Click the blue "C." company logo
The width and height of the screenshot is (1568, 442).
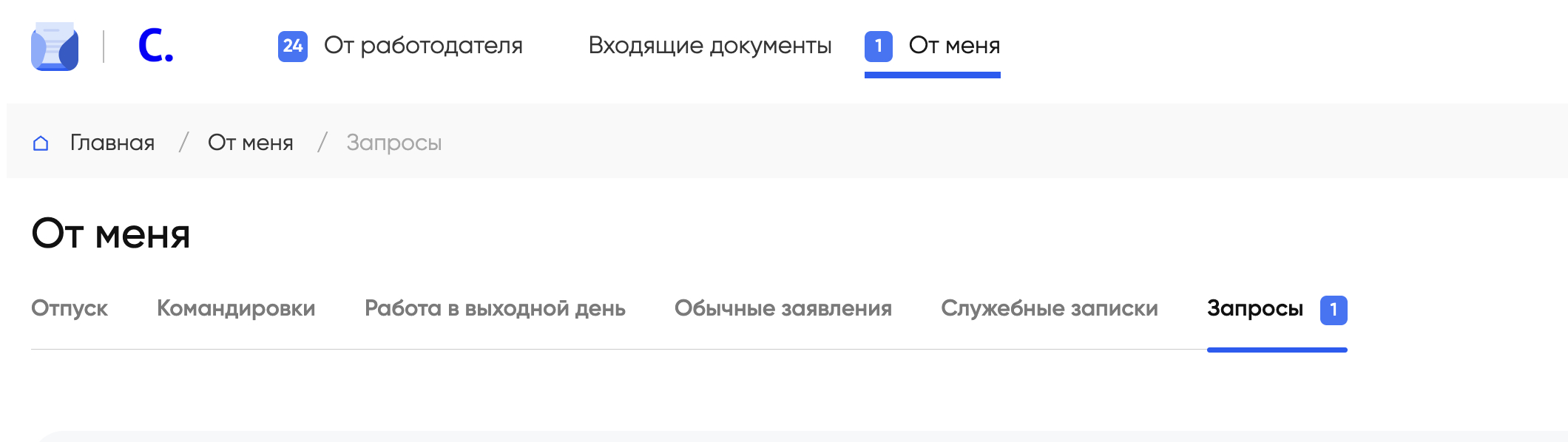155,47
